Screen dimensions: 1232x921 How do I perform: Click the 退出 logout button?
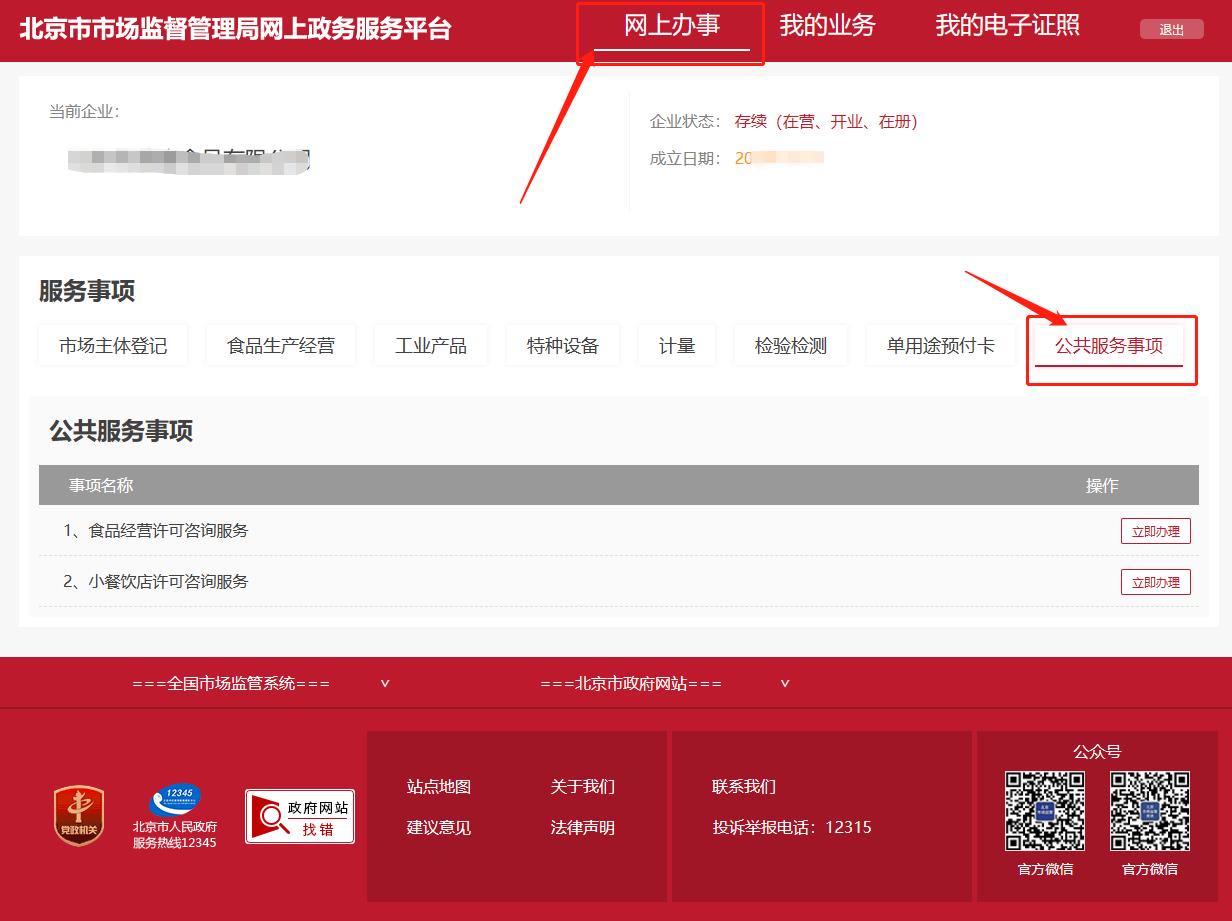coord(1171,30)
